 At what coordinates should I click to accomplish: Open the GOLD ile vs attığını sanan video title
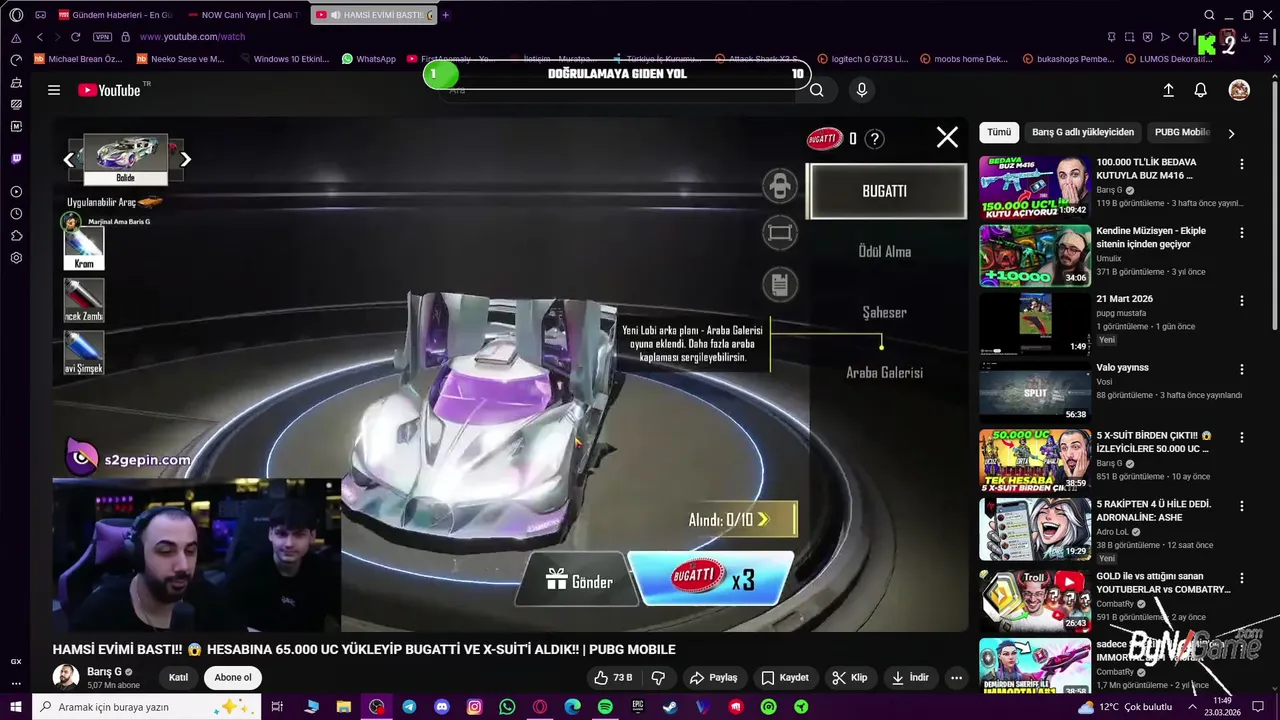pyautogui.click(x=1163, y=583)
